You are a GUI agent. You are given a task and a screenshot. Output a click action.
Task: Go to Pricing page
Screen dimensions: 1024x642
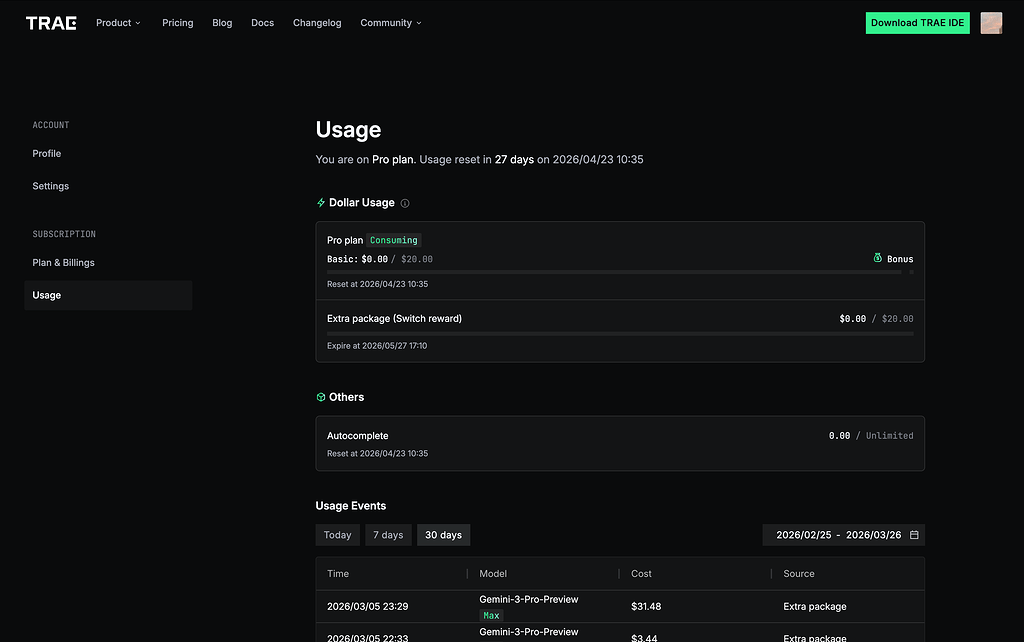[x=178, y=23]
